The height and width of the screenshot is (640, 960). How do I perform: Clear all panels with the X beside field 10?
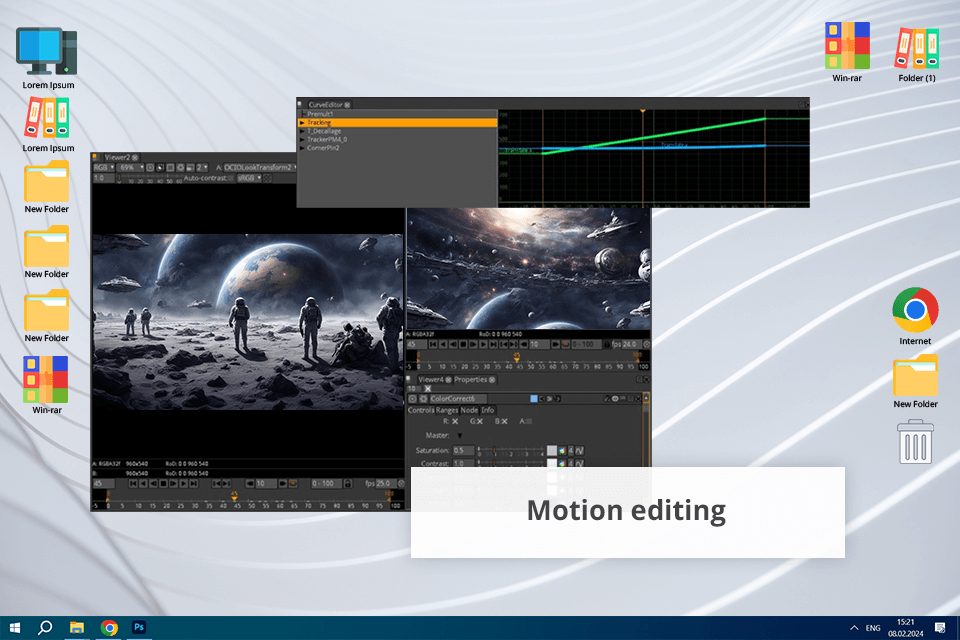428,389
